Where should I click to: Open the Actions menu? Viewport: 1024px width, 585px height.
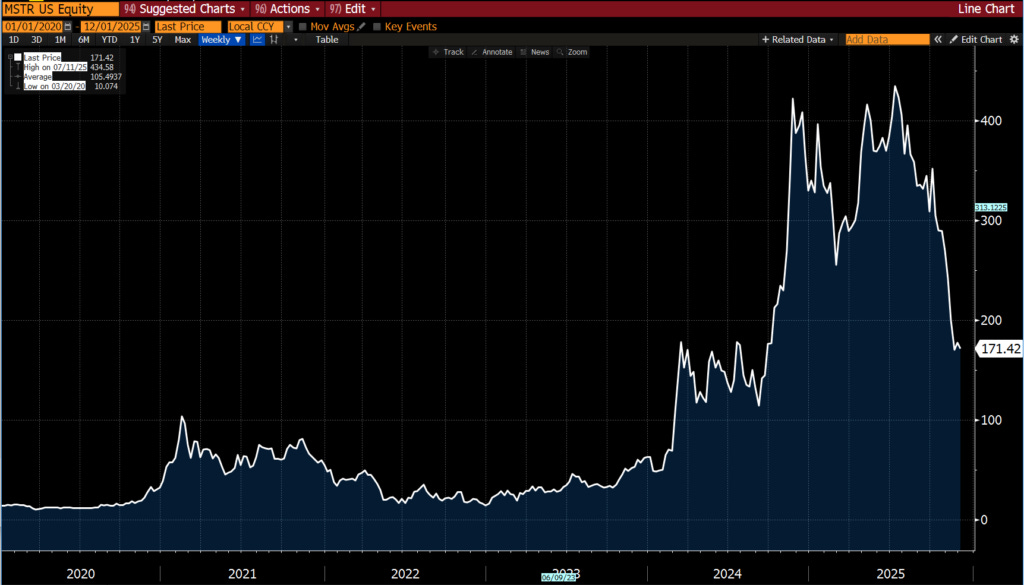tap(289, 9)
